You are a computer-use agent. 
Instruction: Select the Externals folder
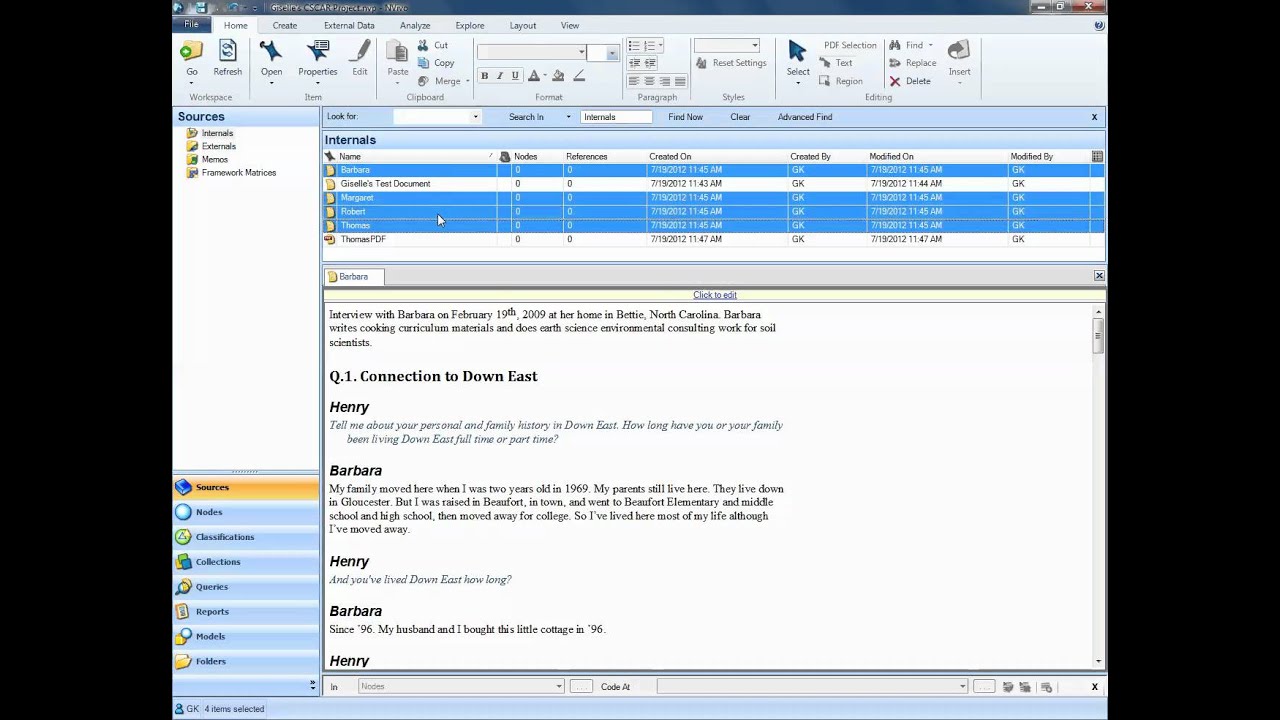point(219,146)
